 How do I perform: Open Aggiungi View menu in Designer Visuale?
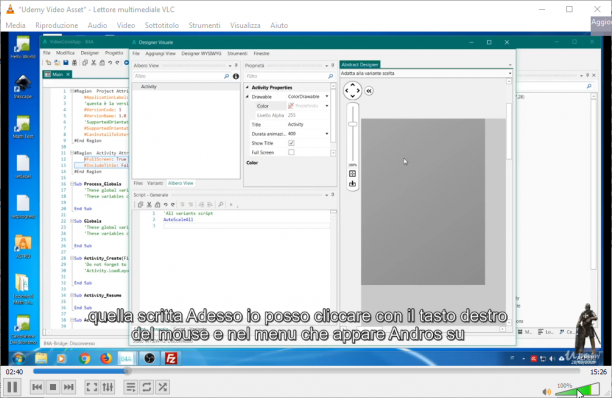tap(160, 53)
